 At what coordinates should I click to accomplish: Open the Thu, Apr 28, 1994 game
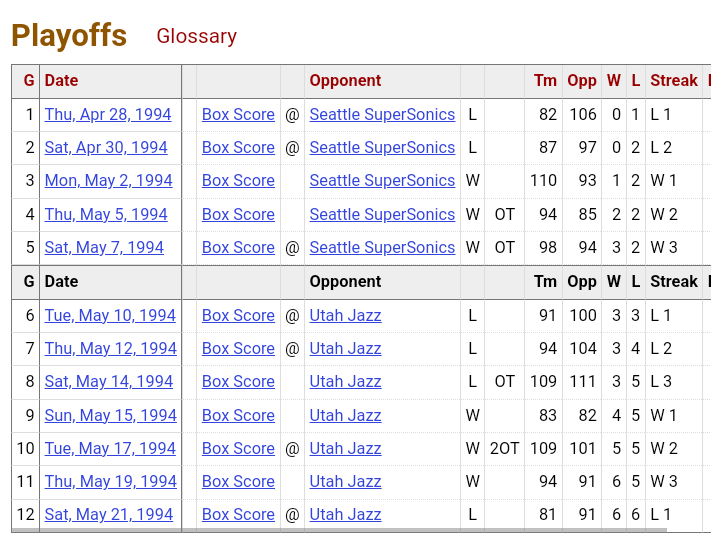point(108,114)
